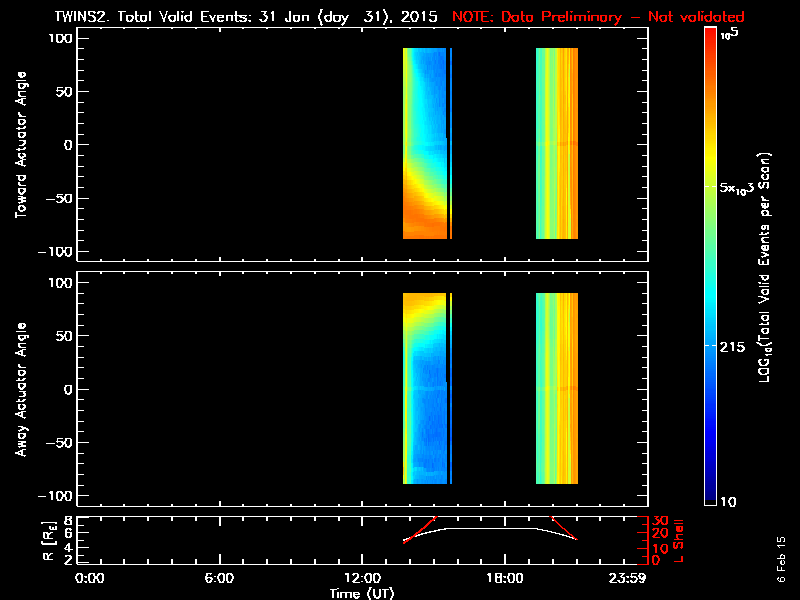Click the red top of the colorbar
Image resolution: width=800 pixels, height=600 pixels.
(x=710, y=33)
